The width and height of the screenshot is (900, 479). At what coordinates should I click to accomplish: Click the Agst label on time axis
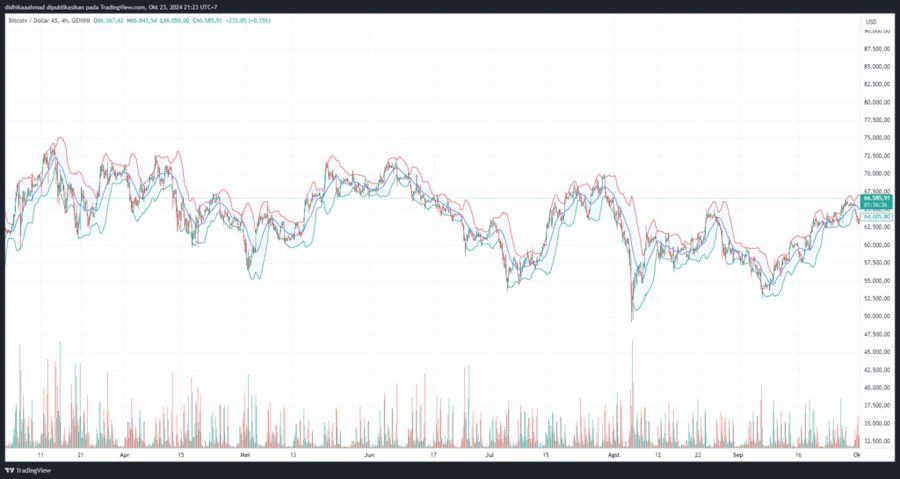click(x=614, y=455)
